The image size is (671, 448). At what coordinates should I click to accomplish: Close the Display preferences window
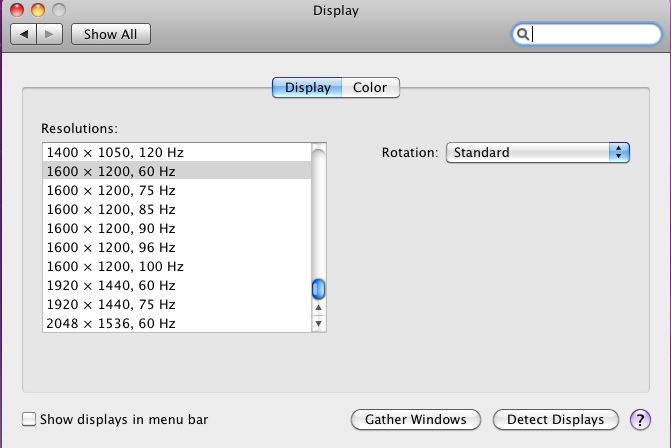click(x=17, y=9)
